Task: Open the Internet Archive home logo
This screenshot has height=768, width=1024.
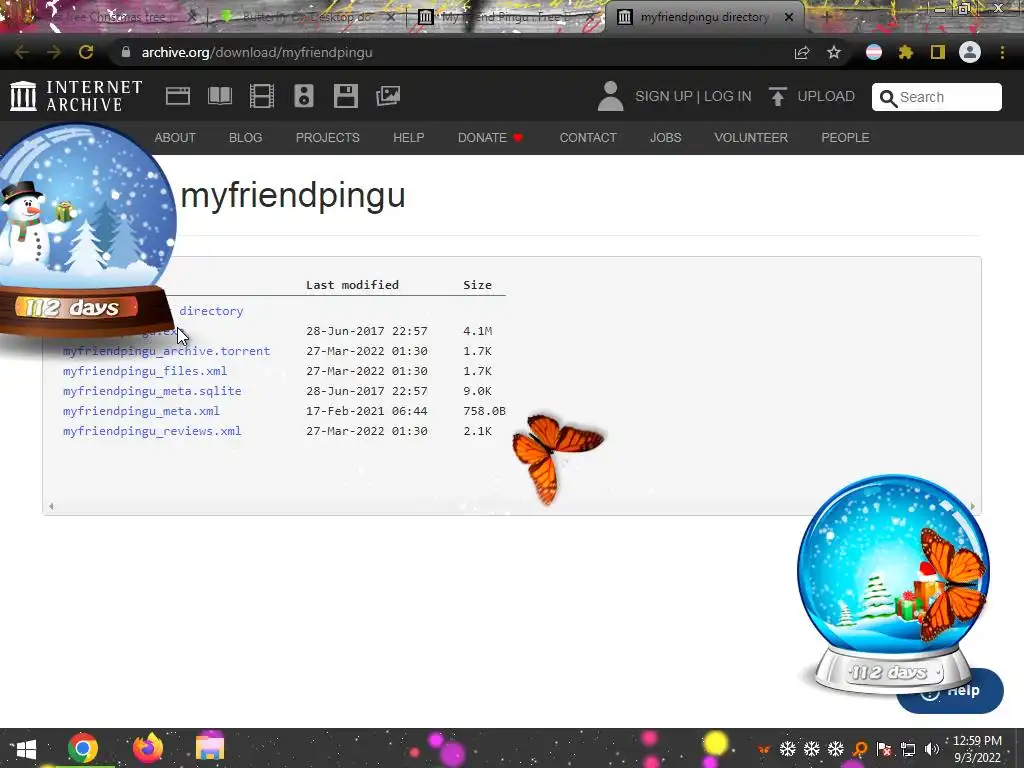Action: tap(76, 96)
